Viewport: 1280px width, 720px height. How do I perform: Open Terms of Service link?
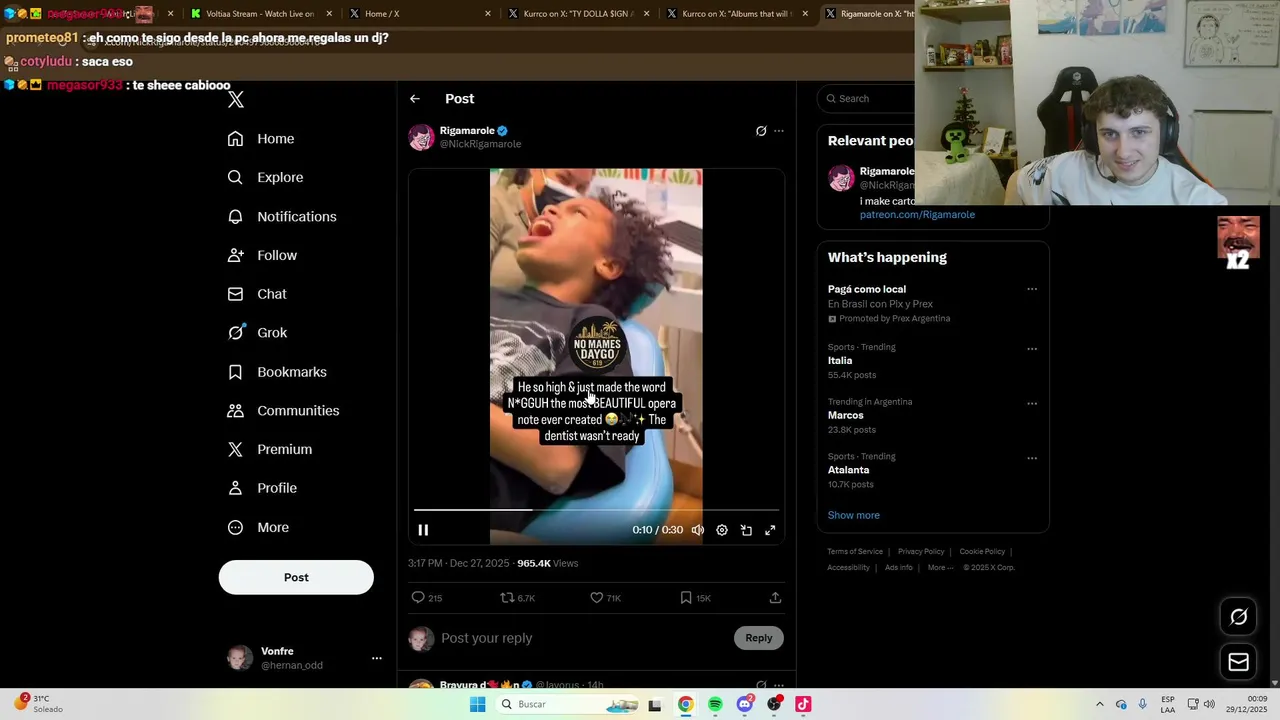855,551
